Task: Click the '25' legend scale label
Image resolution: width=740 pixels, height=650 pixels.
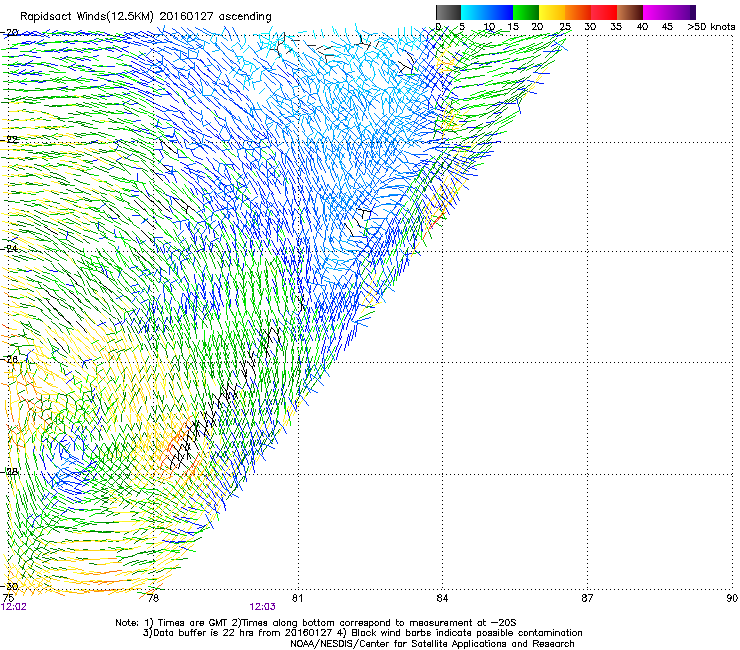Action: [x=565, y=27]
